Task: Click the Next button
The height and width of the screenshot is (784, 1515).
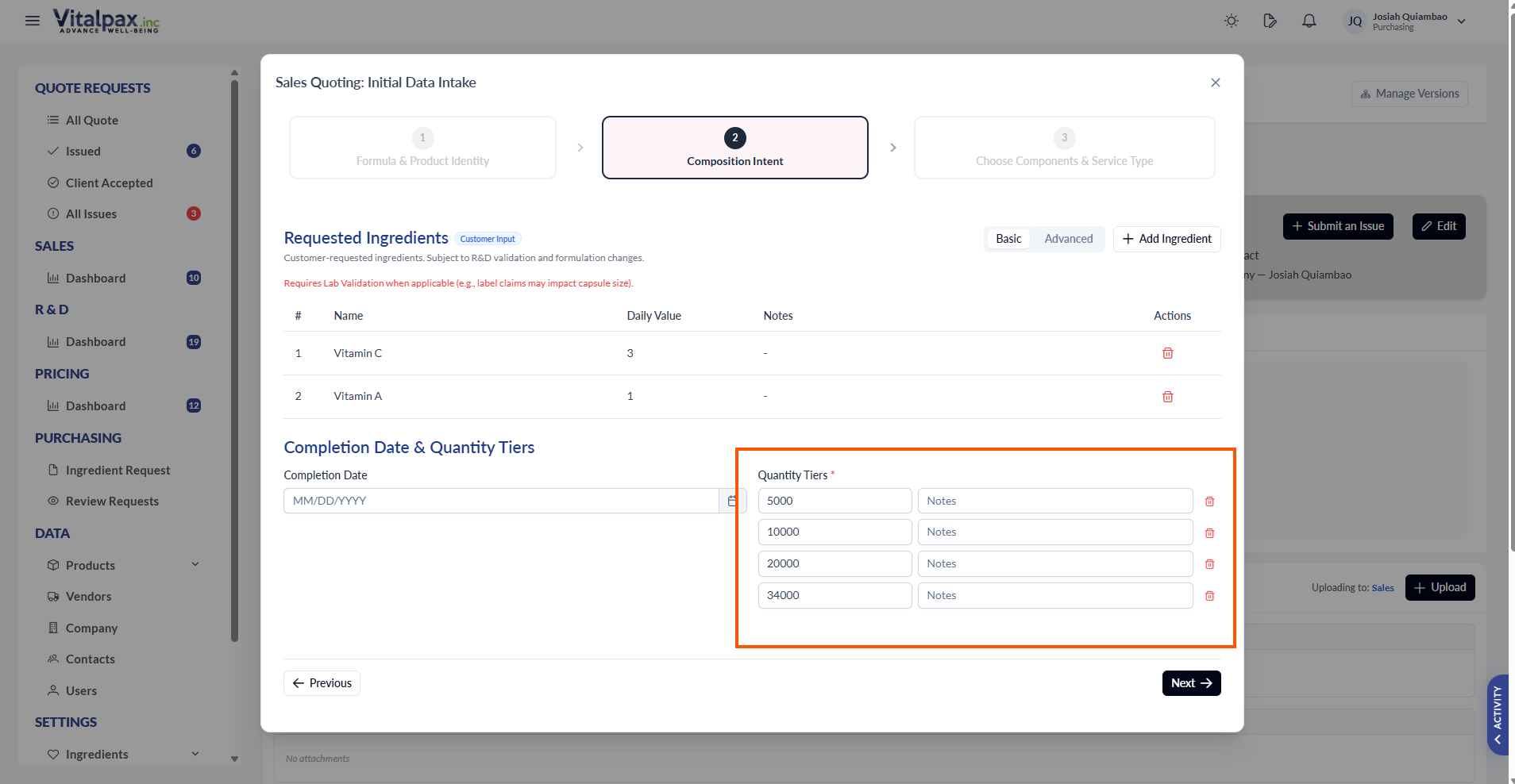Action: 1191,683
